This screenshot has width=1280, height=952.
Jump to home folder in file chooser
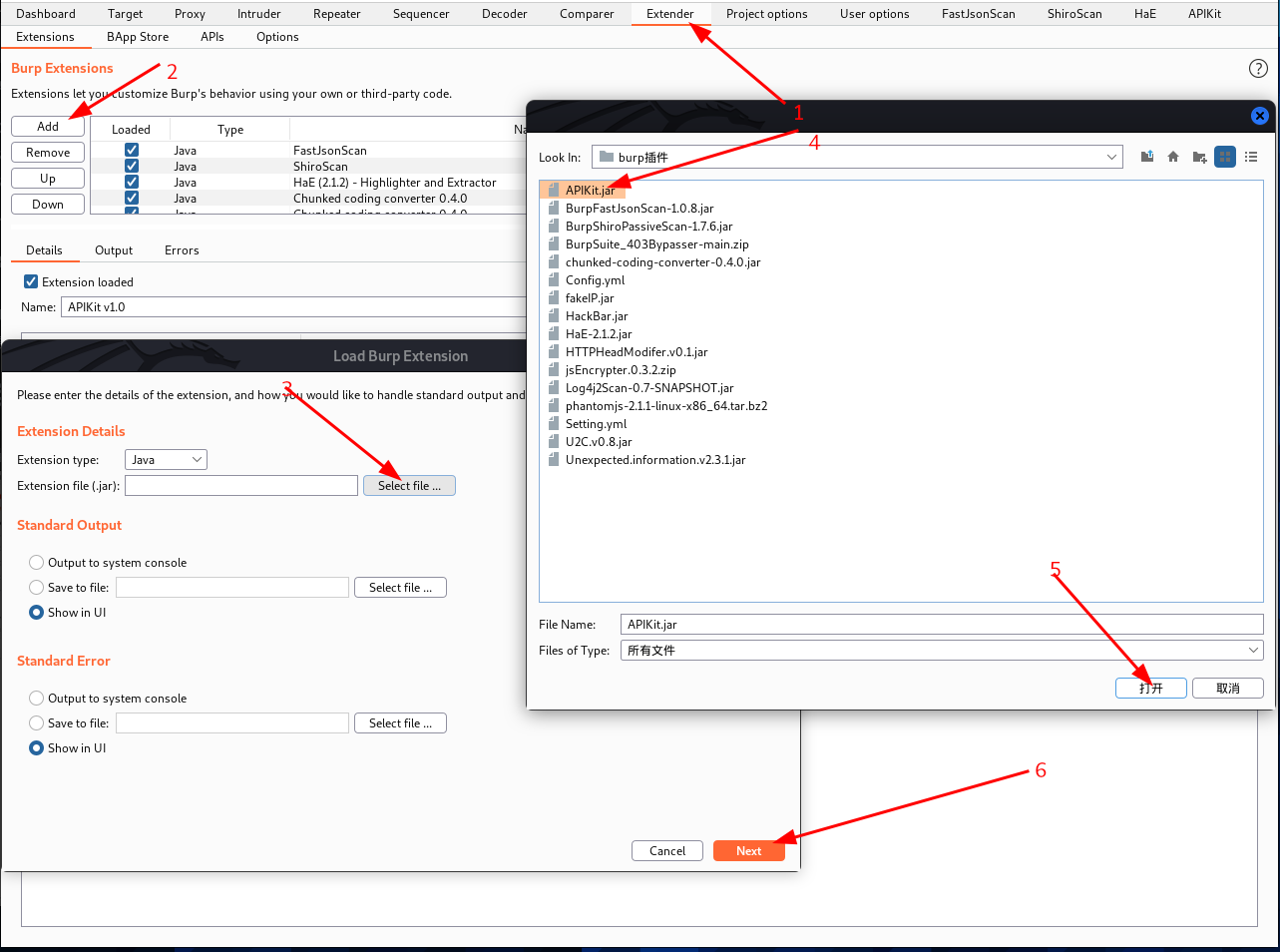(x=1173, y=157)
